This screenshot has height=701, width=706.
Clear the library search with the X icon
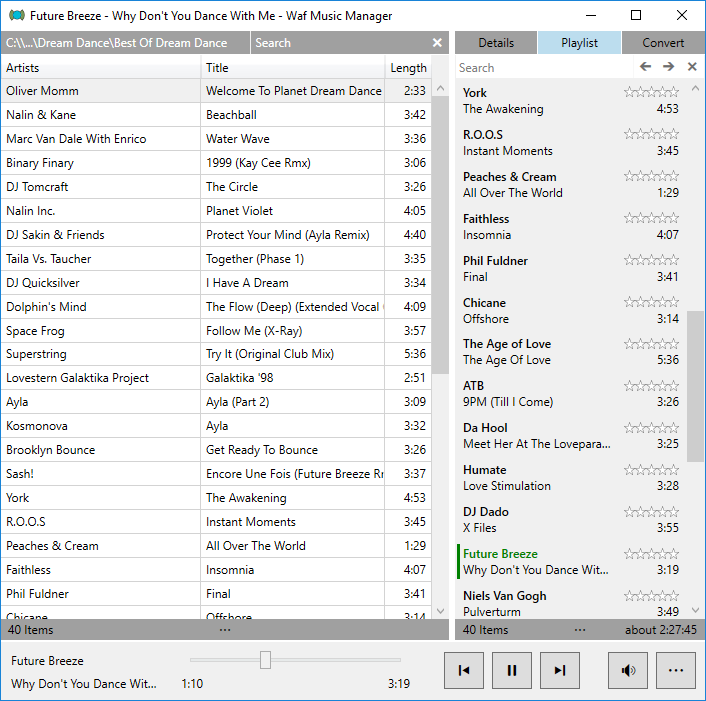pos(437,43)
